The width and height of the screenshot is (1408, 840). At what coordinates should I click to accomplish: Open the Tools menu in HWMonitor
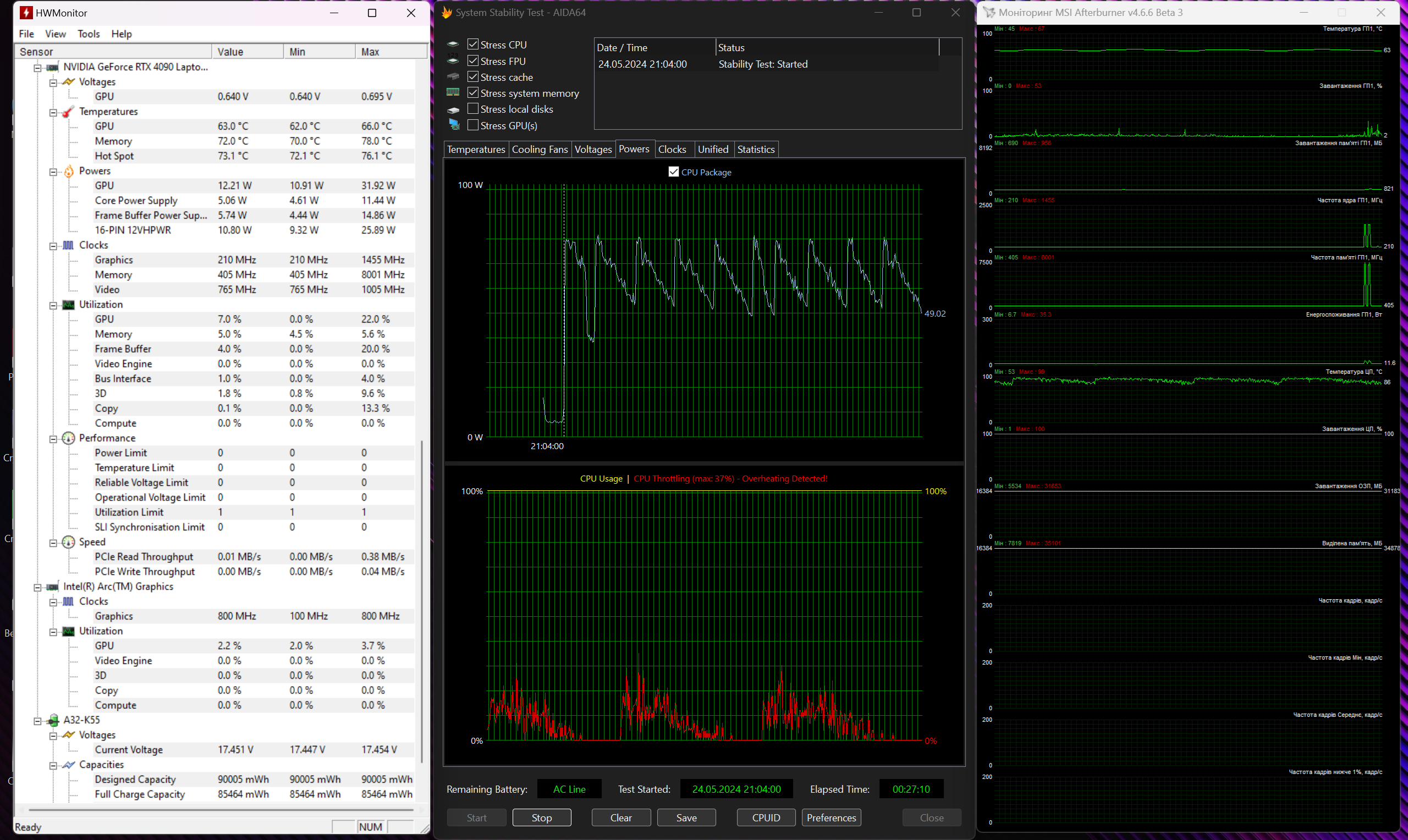pos(89,34)
